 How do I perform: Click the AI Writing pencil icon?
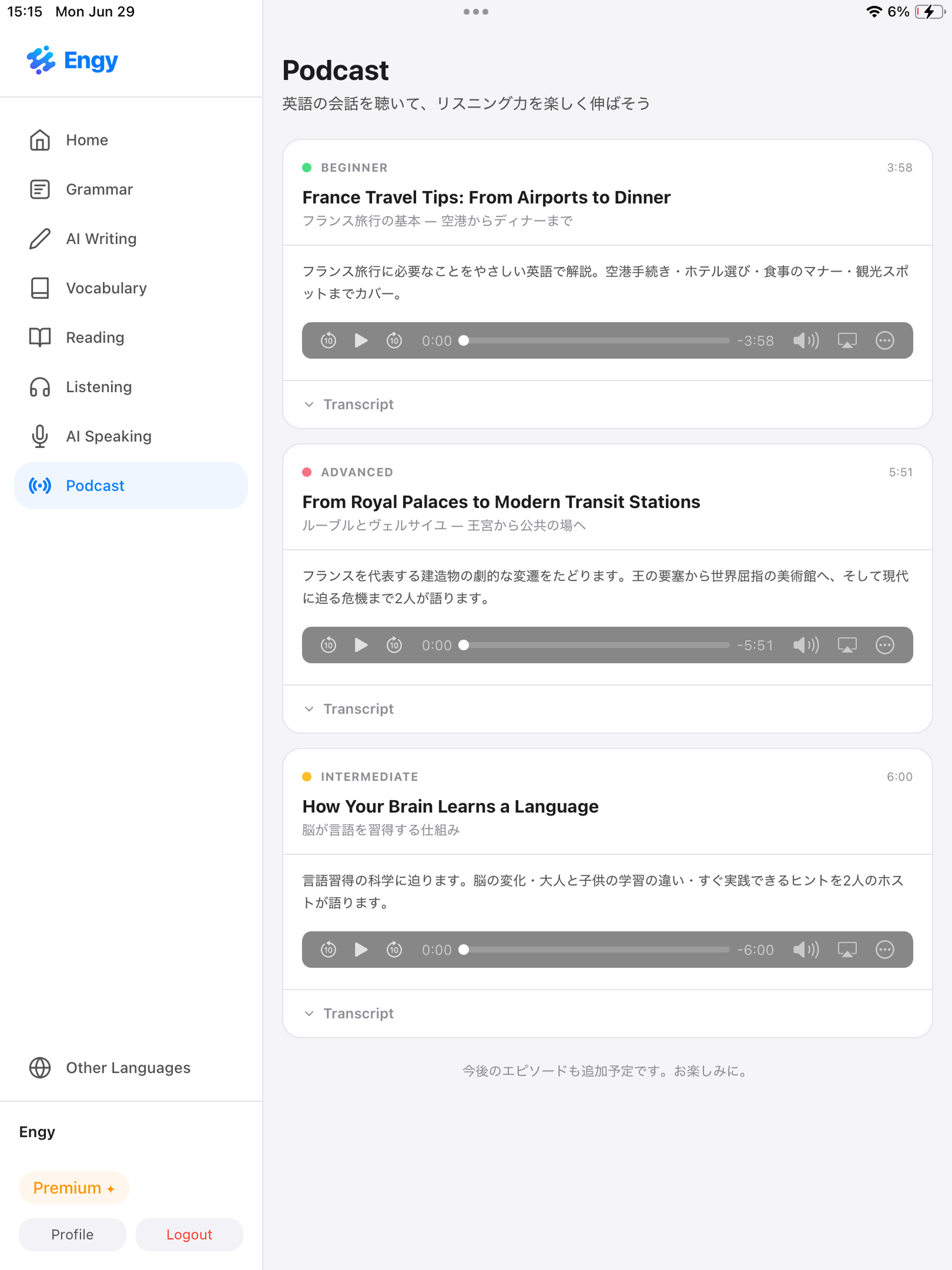(x=40, y=239)
